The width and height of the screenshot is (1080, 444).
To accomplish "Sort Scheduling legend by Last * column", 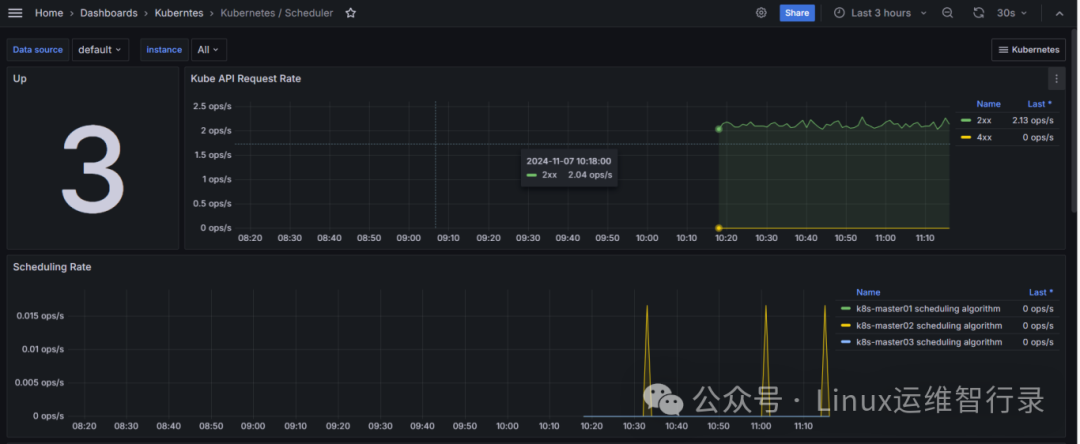I will pyautogui.click(x=1041, y=292).
